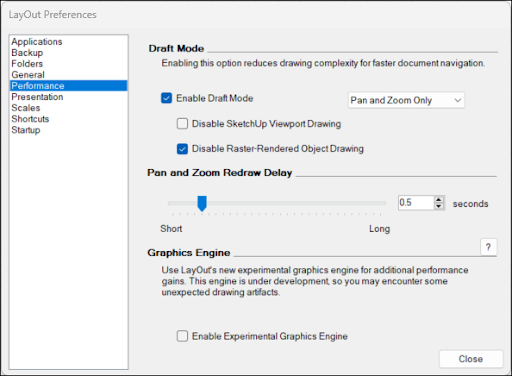Decrease redraw delay with down arrow
Viewport: 512px width, 376px height.
(x=439, y=206)
